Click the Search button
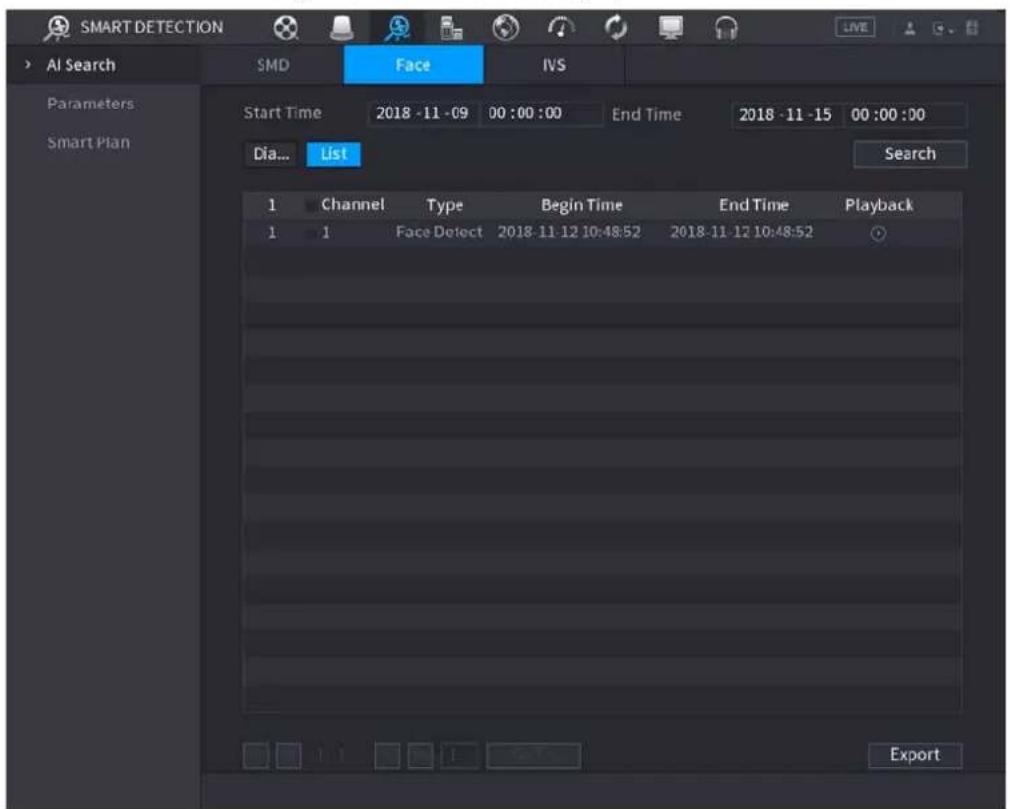Screen dimensions: 1010x809 [x=910, y=154]
